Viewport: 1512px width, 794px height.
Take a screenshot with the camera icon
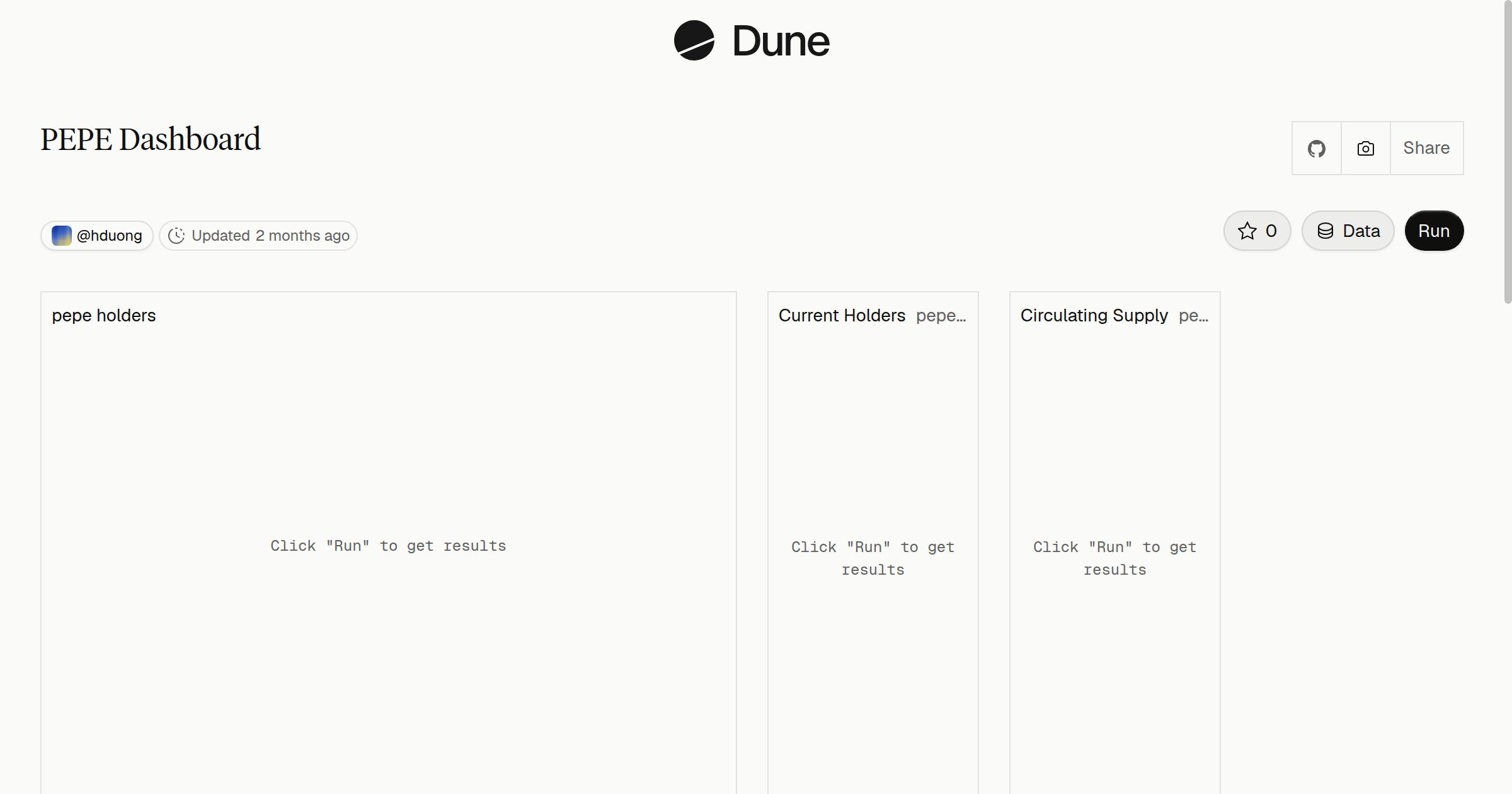click(x=1366, y=148)
